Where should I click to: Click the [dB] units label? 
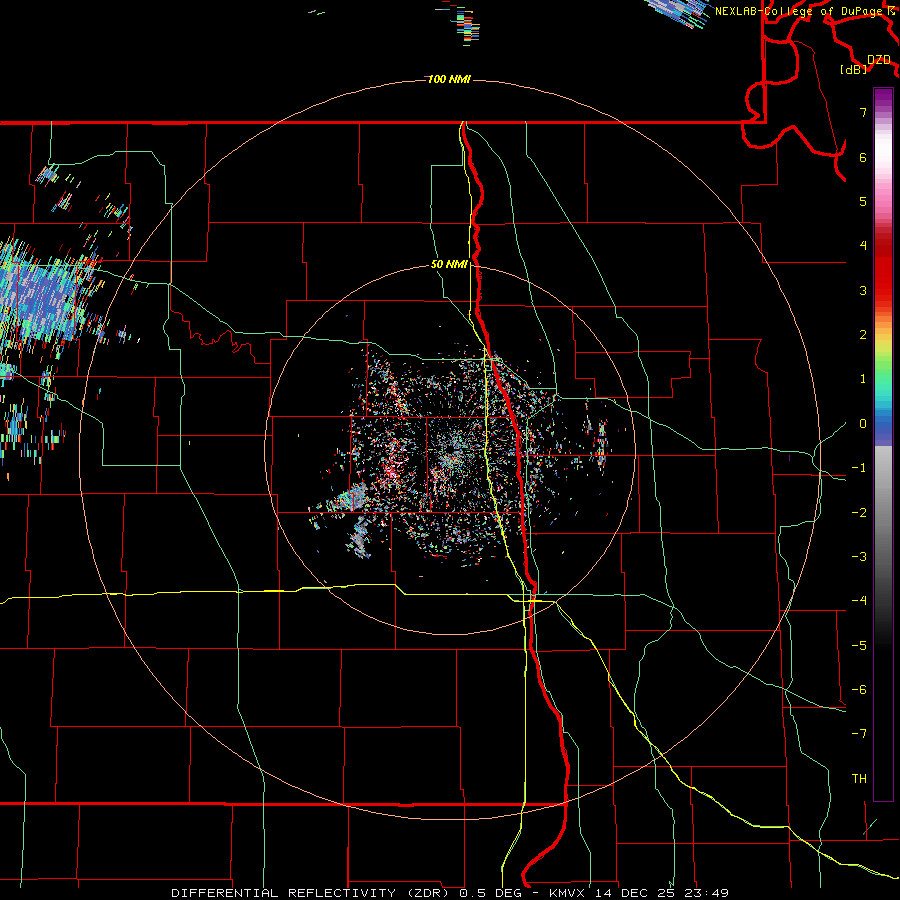[854, 70]
